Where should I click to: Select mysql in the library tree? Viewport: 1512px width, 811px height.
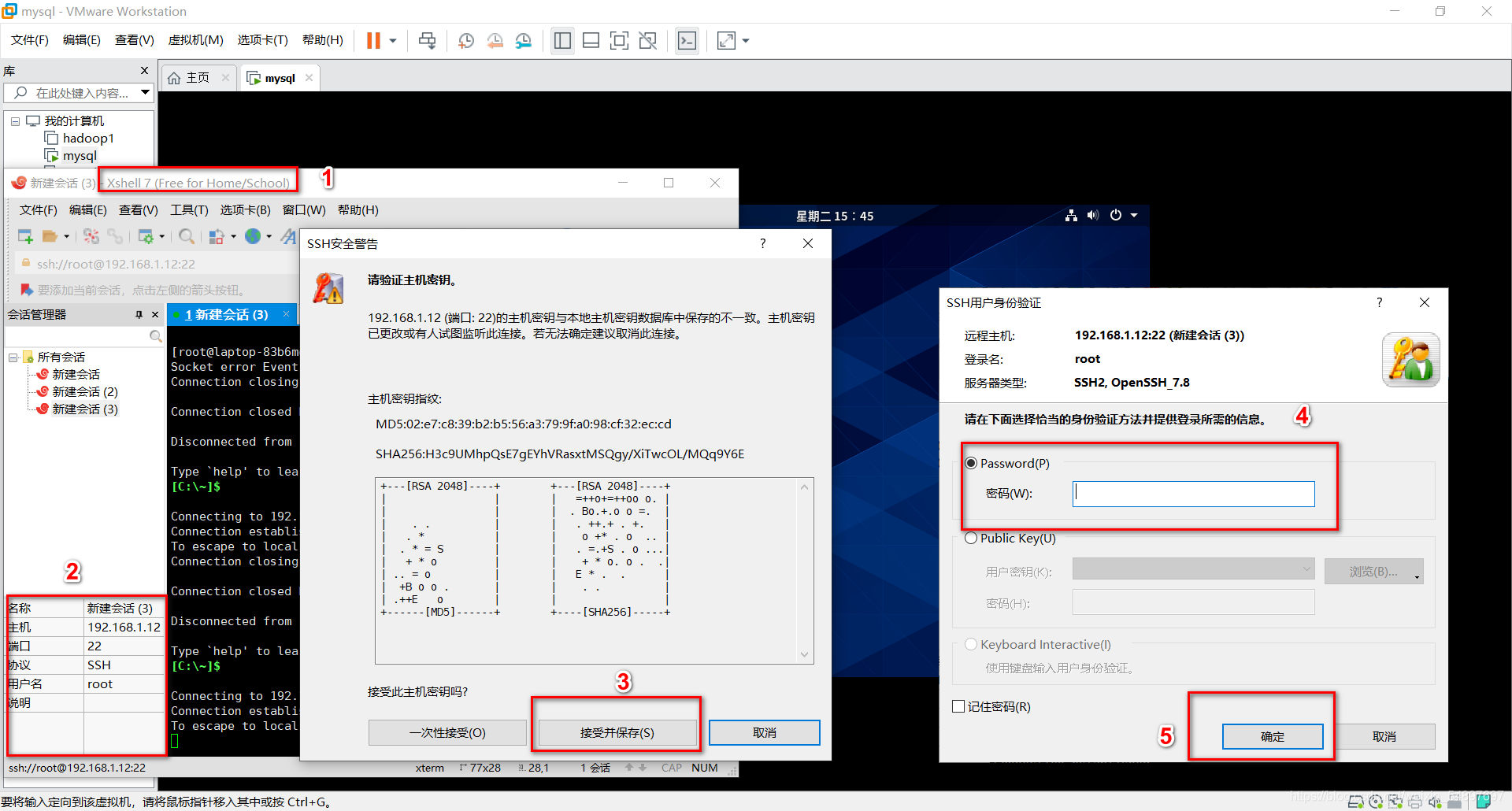(80, 155)
